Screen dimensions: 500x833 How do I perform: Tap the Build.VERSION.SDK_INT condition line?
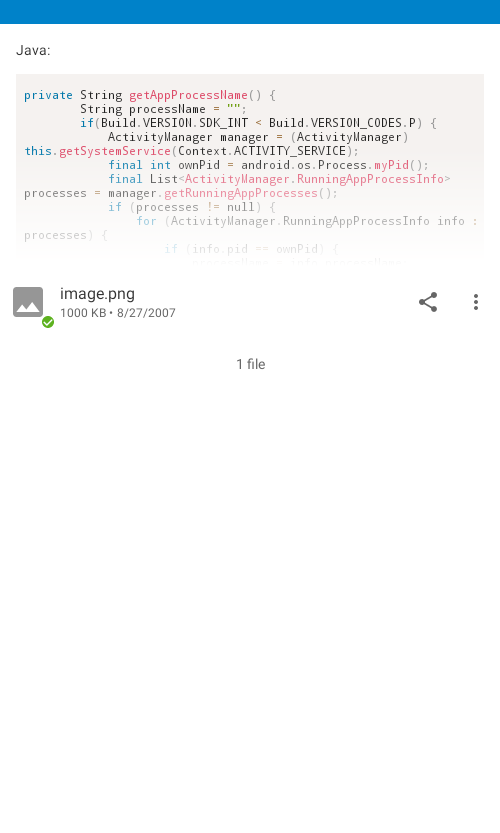point(258,123)
